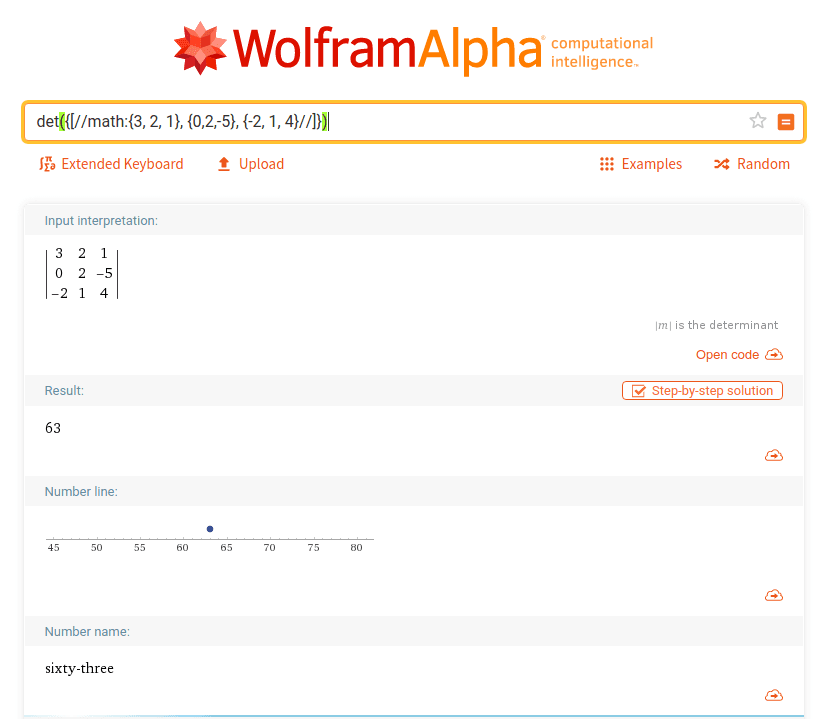Click the sixty-three number name text
This screenshot has width=815, height=719.
pos(80,668)
